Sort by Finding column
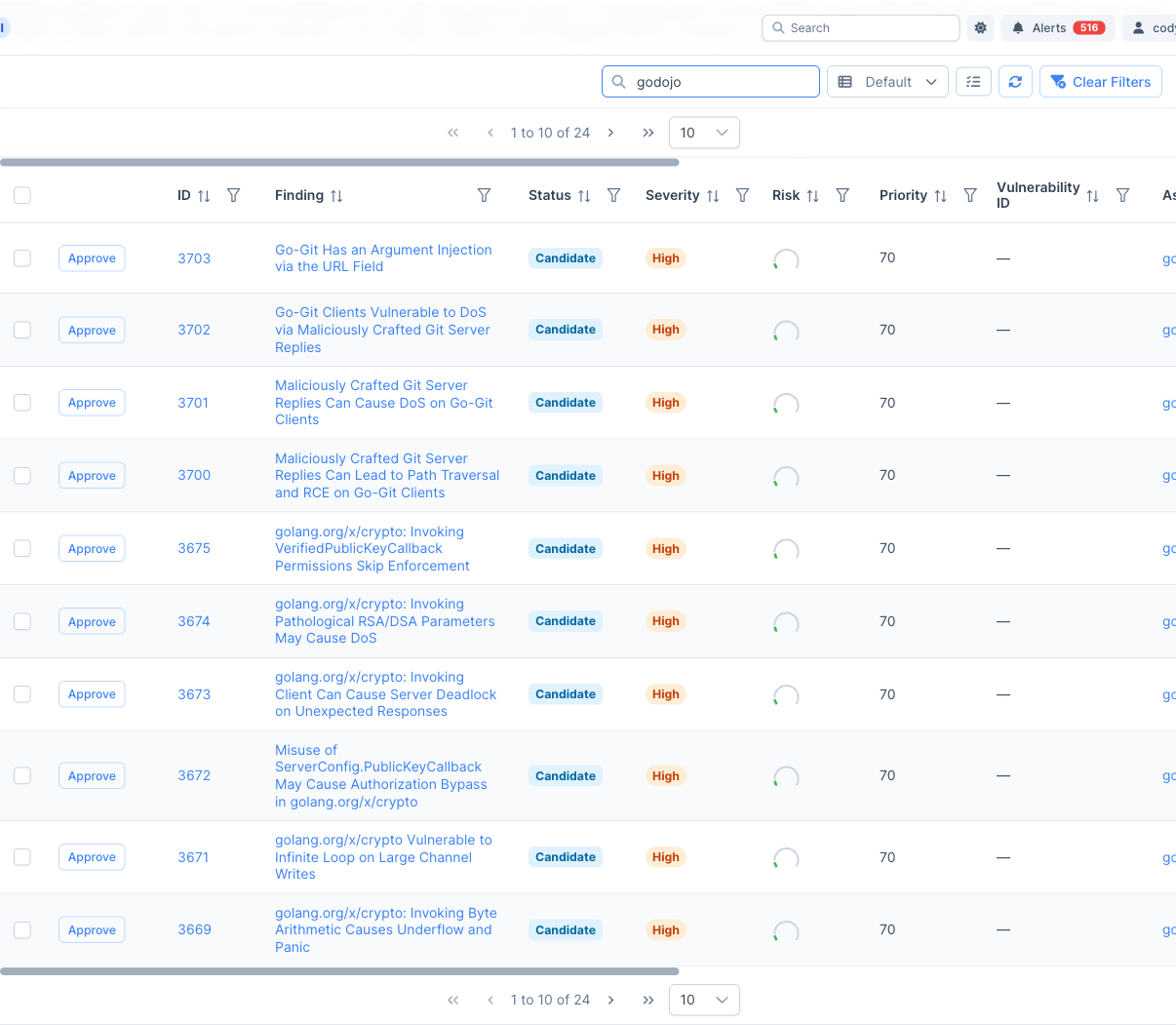Viewport: 1176px width, 1025px height. click(x=336, y=196)
